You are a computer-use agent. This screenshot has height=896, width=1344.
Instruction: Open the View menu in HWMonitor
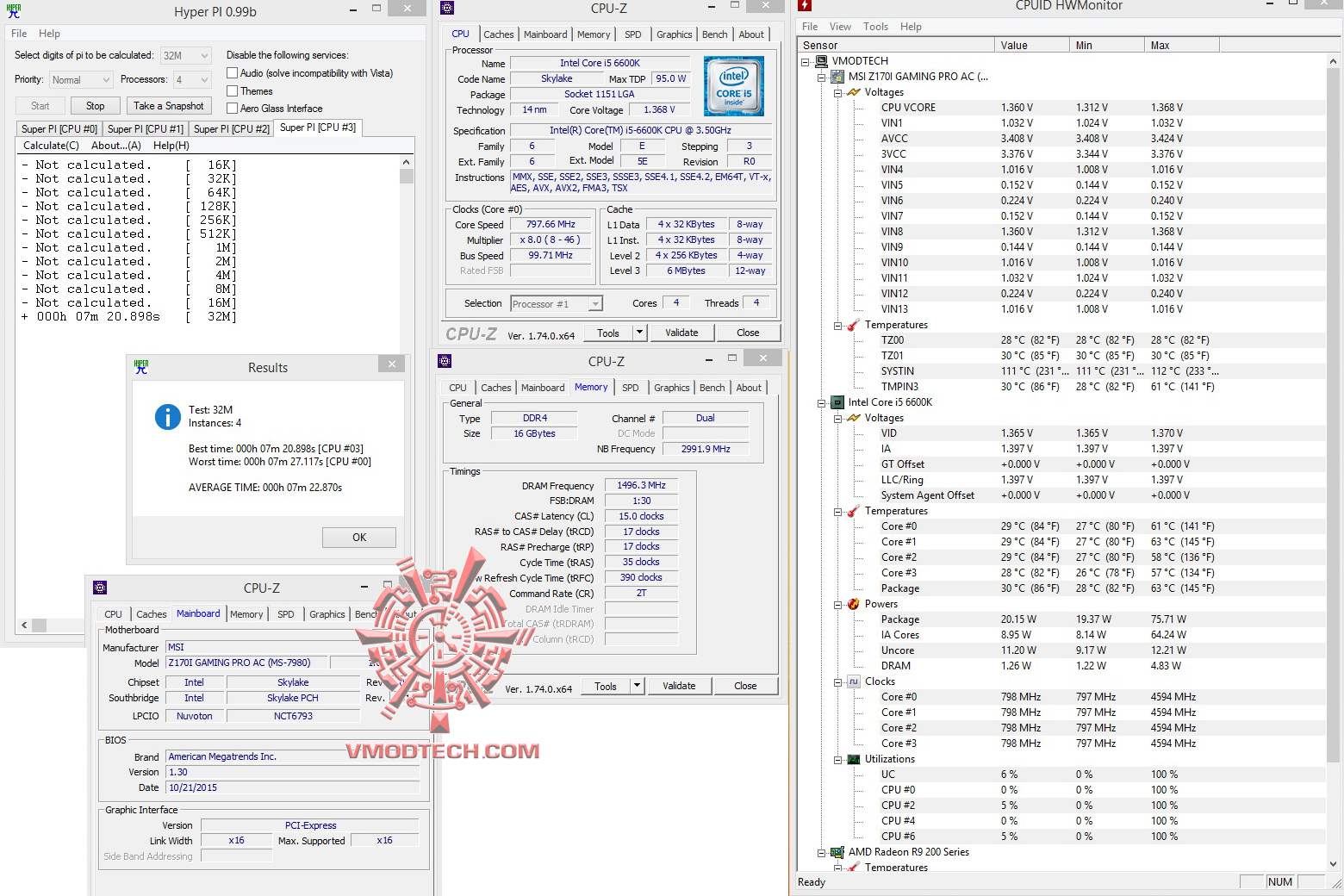pos(840,27)
